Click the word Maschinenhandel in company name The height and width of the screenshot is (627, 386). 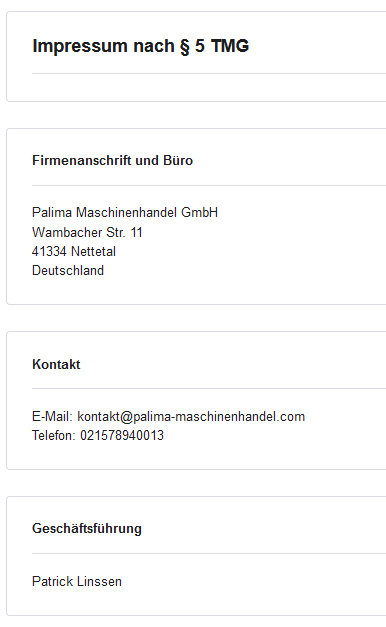[126, 212]
